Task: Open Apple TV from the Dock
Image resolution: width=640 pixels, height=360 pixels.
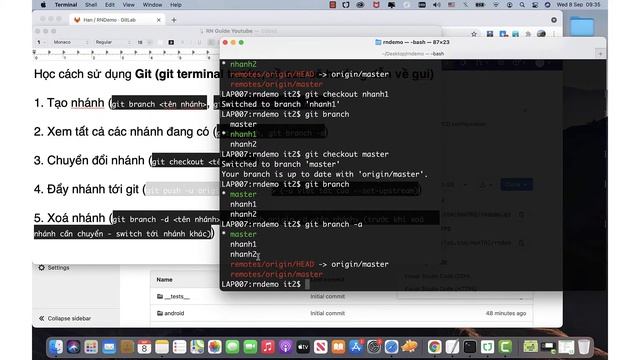Action: (303, 347)
